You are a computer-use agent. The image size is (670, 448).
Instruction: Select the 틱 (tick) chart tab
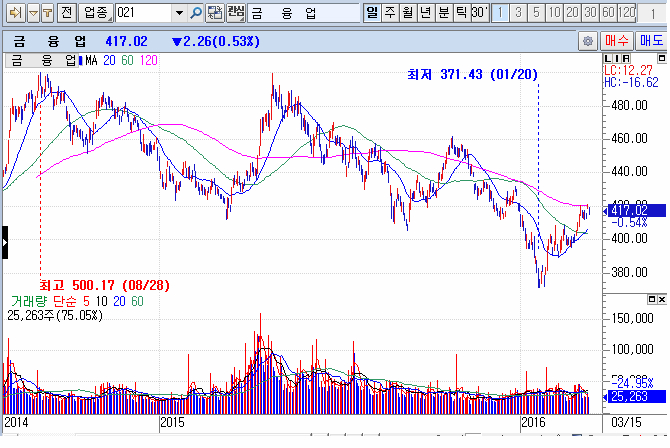click(x=460, y=13)
